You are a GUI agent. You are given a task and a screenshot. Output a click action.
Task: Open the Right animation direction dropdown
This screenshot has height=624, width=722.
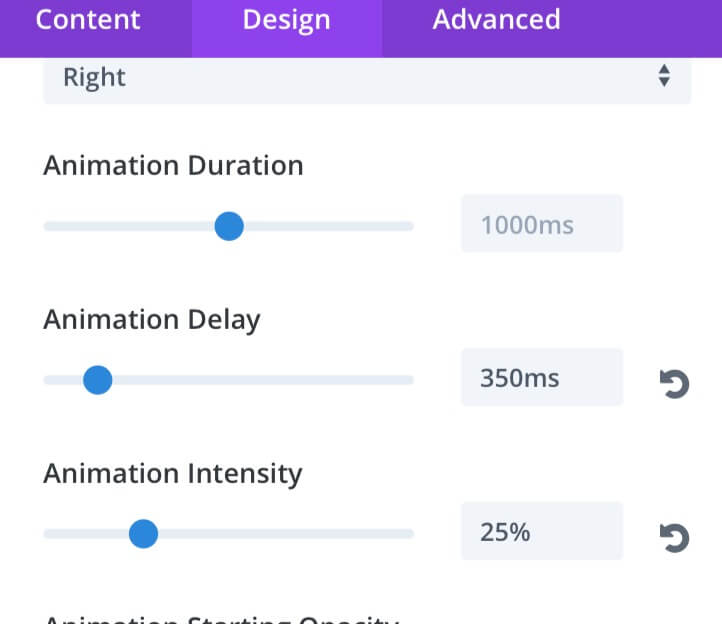coord(367,81)
